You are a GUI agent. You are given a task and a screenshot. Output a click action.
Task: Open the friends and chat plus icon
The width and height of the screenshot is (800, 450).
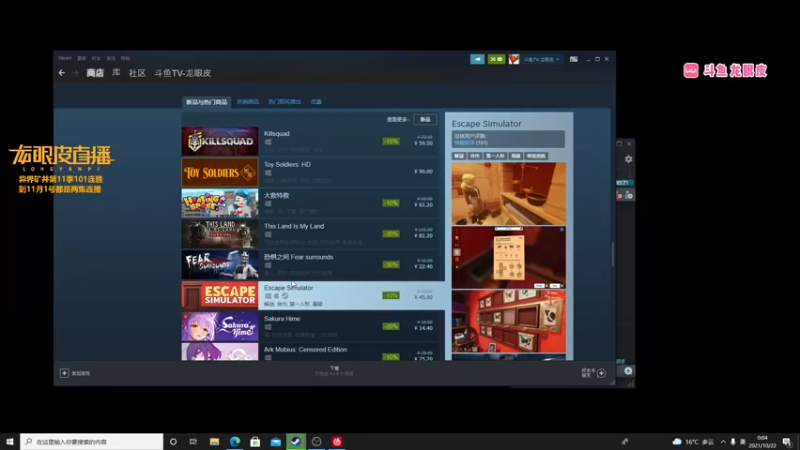point(602,373)
